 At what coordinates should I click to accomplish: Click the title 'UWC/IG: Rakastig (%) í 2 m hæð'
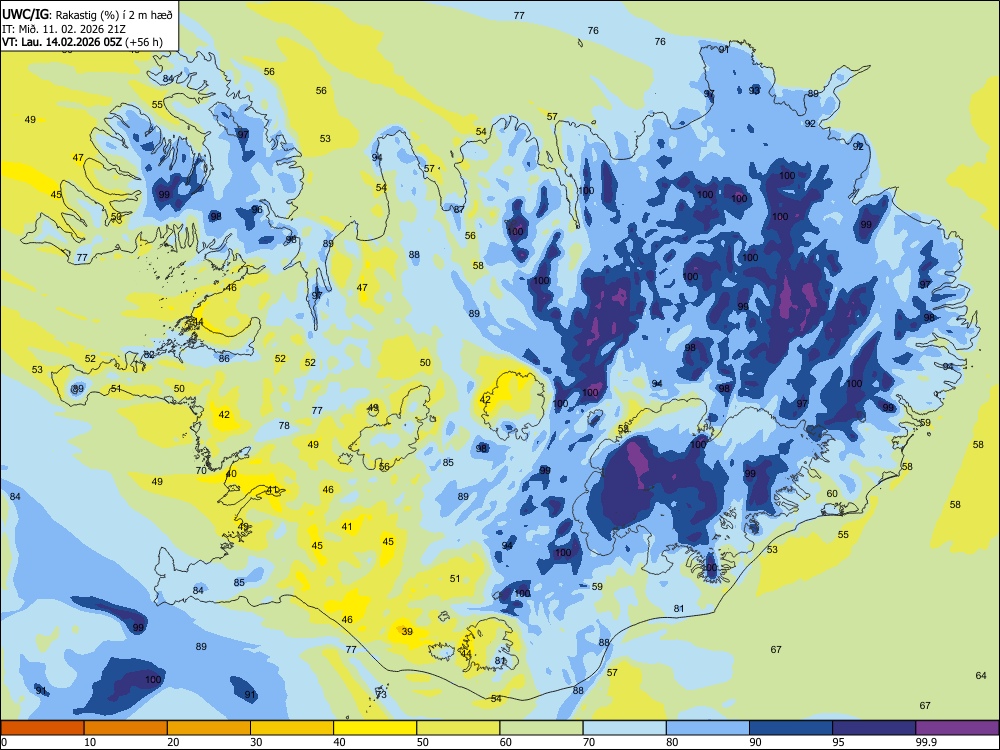click(x=87, y=15)
